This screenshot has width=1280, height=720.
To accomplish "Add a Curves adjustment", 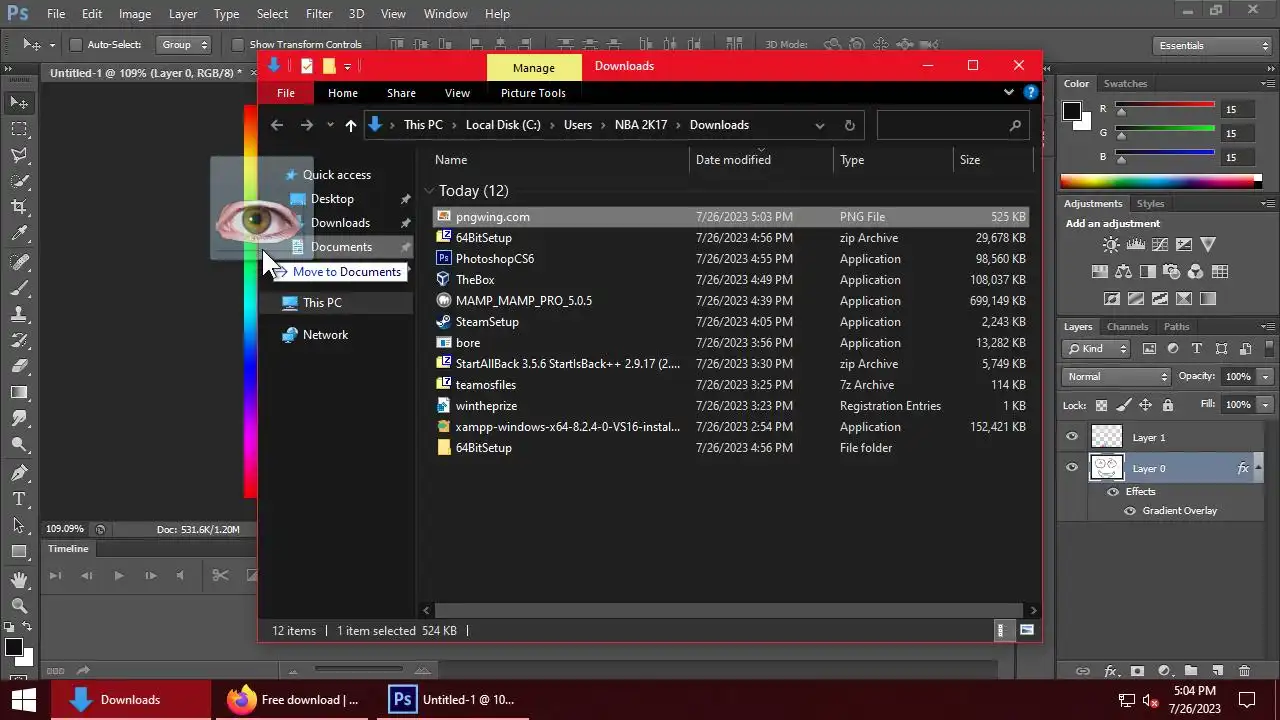I will (1160, 245).
